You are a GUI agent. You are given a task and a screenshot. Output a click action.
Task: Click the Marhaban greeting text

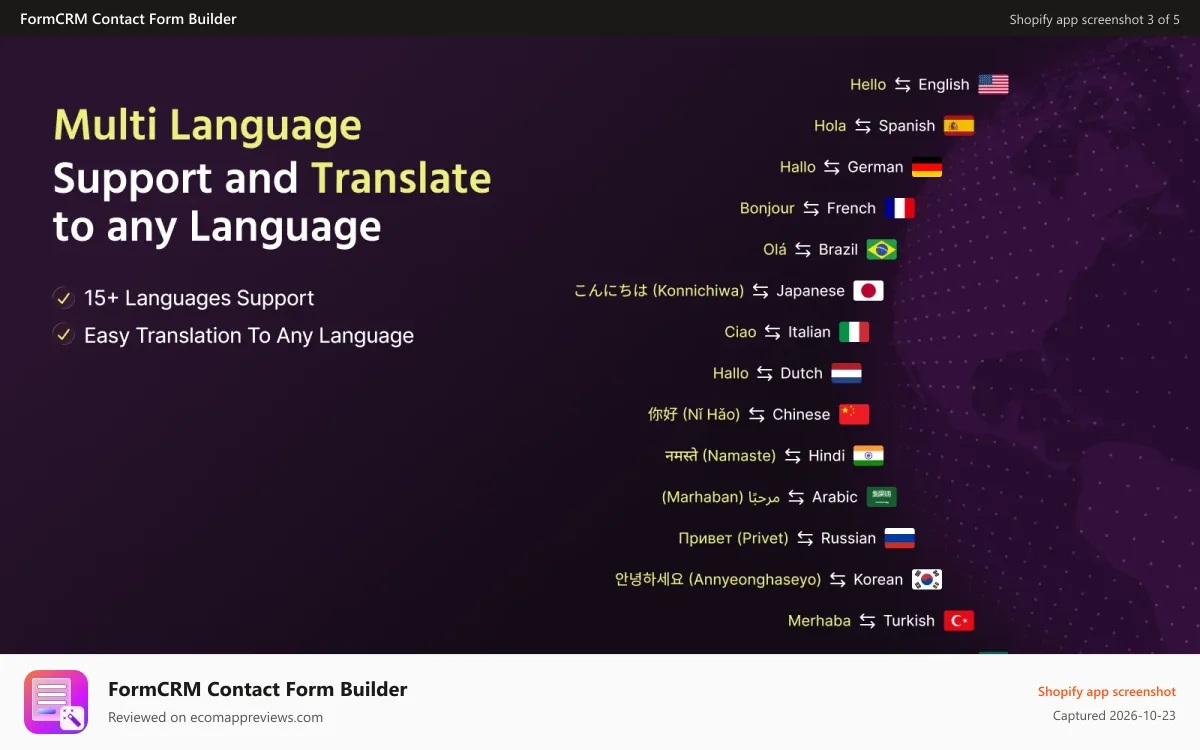[721, 497]
